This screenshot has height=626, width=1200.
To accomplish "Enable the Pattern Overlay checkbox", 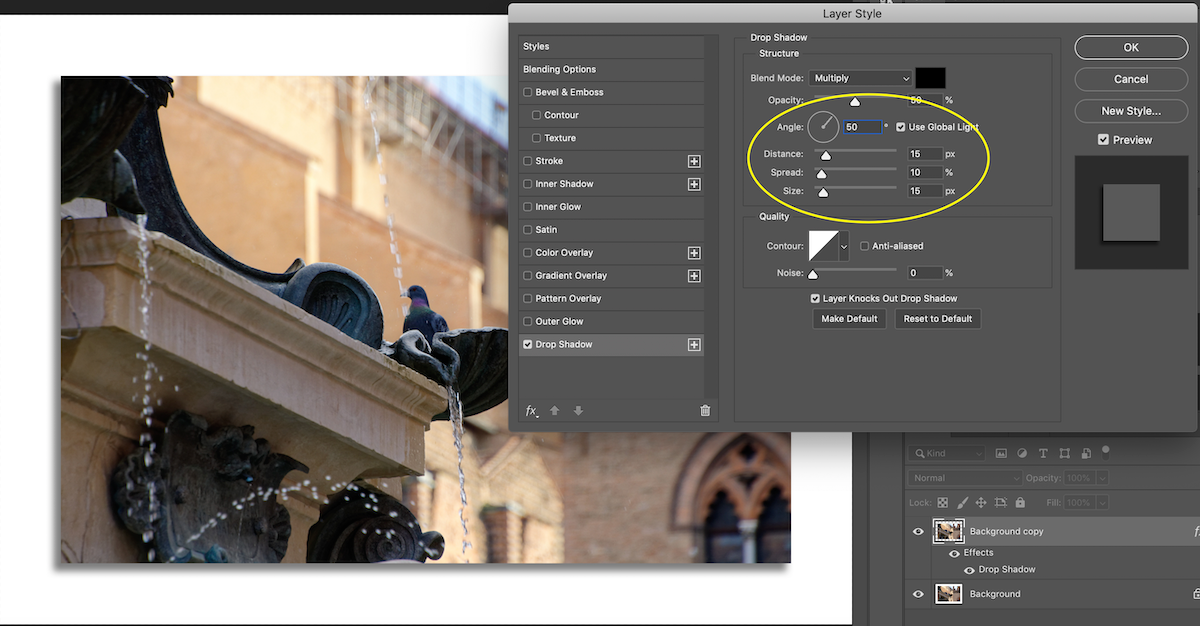I will pos(528,299).
